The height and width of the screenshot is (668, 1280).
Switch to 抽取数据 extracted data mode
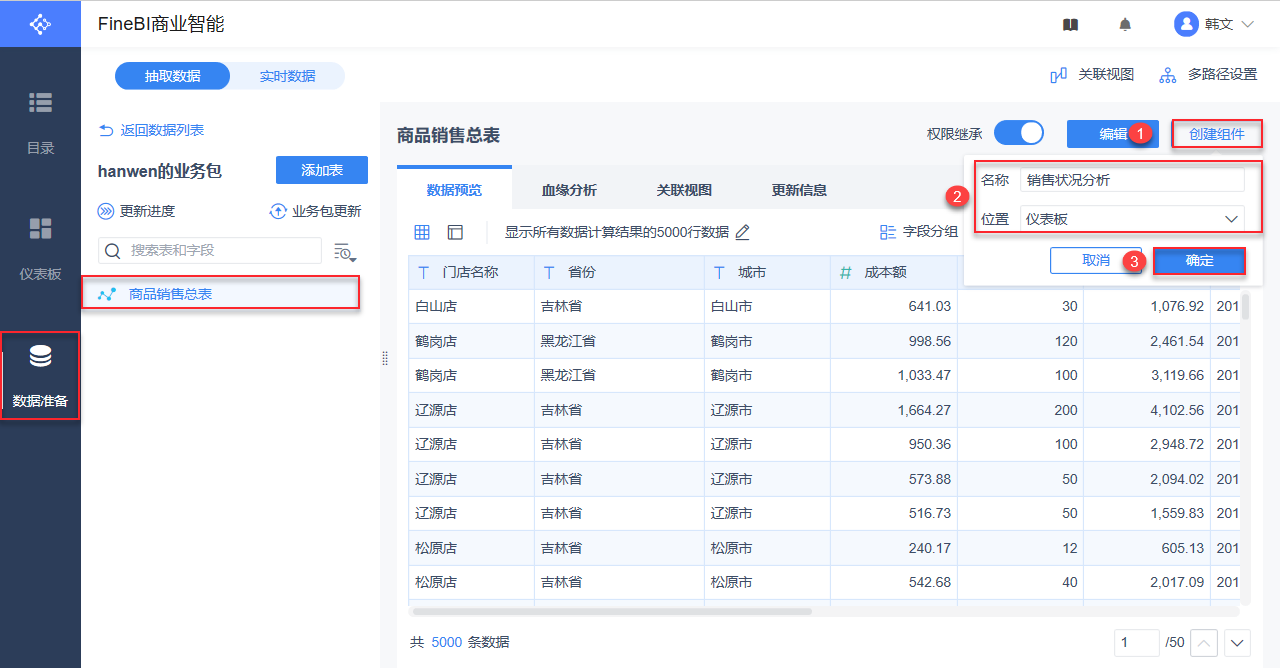172,76
